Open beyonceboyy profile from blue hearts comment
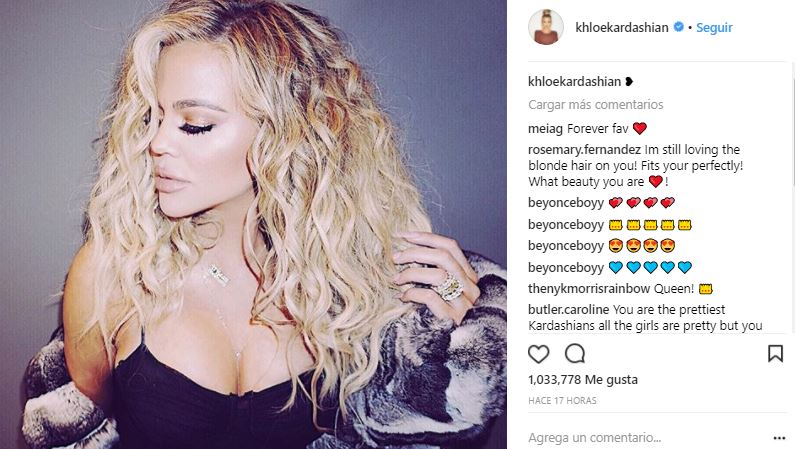 click(x=566, y=268)
